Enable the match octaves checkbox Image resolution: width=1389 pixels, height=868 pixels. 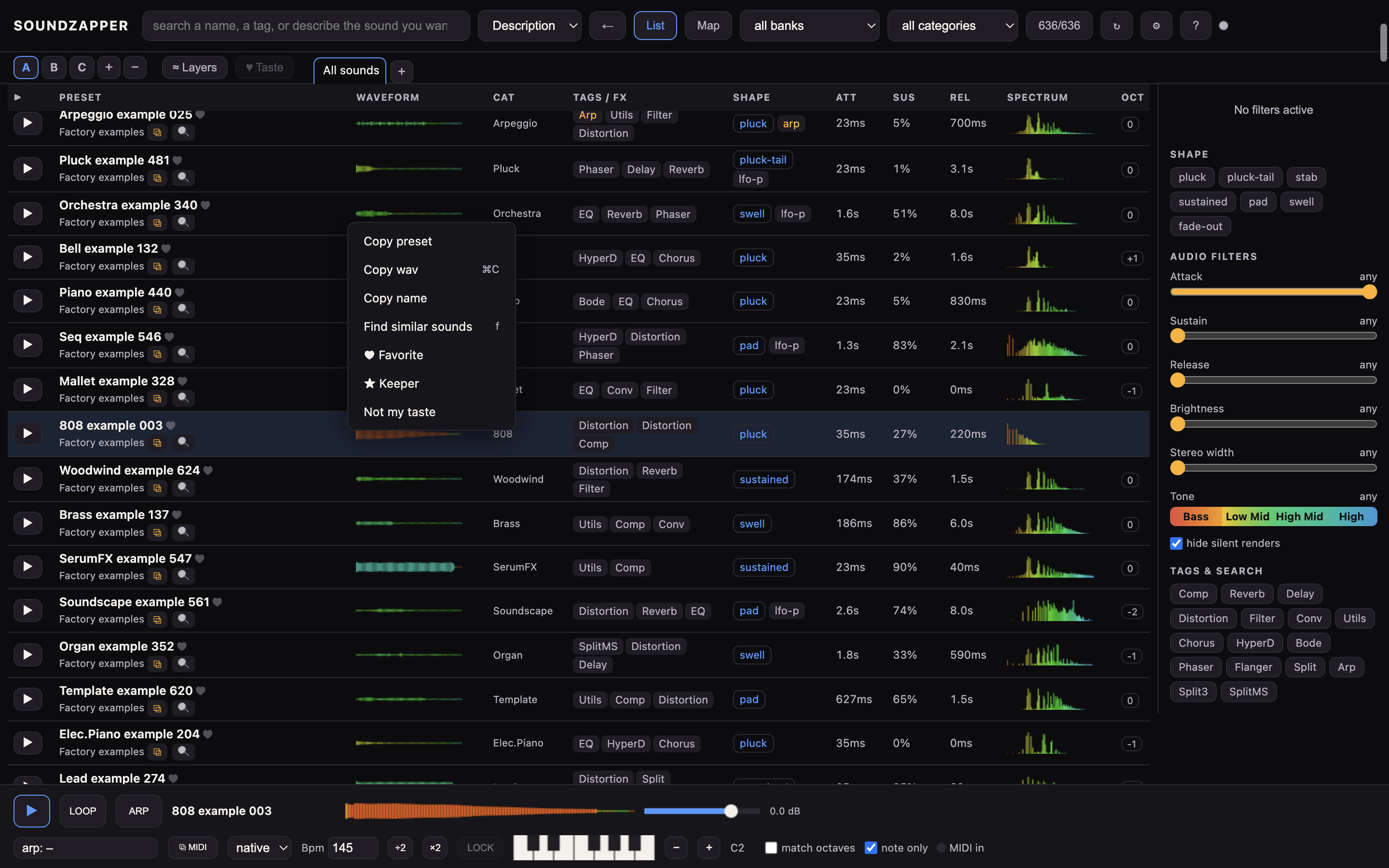pyautogui.click(x=771, y=848)
